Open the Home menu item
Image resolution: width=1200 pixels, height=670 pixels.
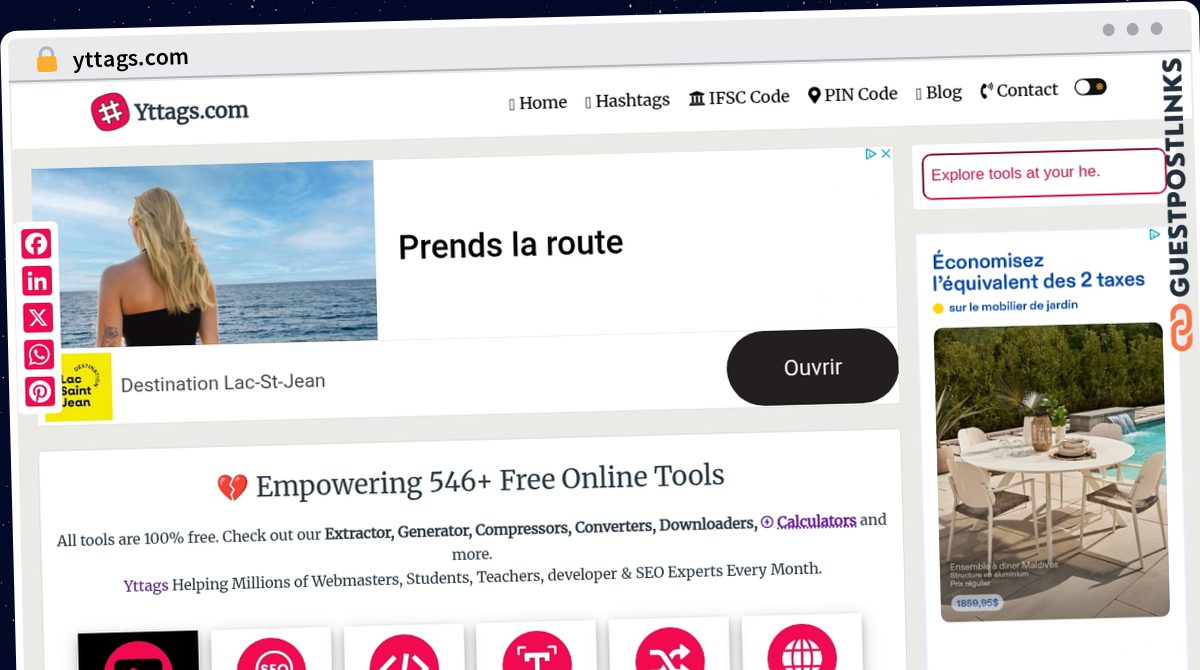(x=538, y=102)
